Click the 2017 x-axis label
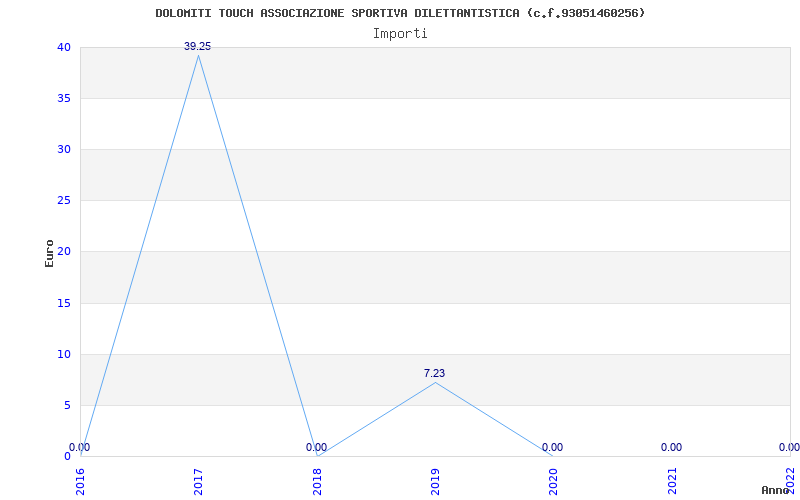800x500 pixels. 198,483
